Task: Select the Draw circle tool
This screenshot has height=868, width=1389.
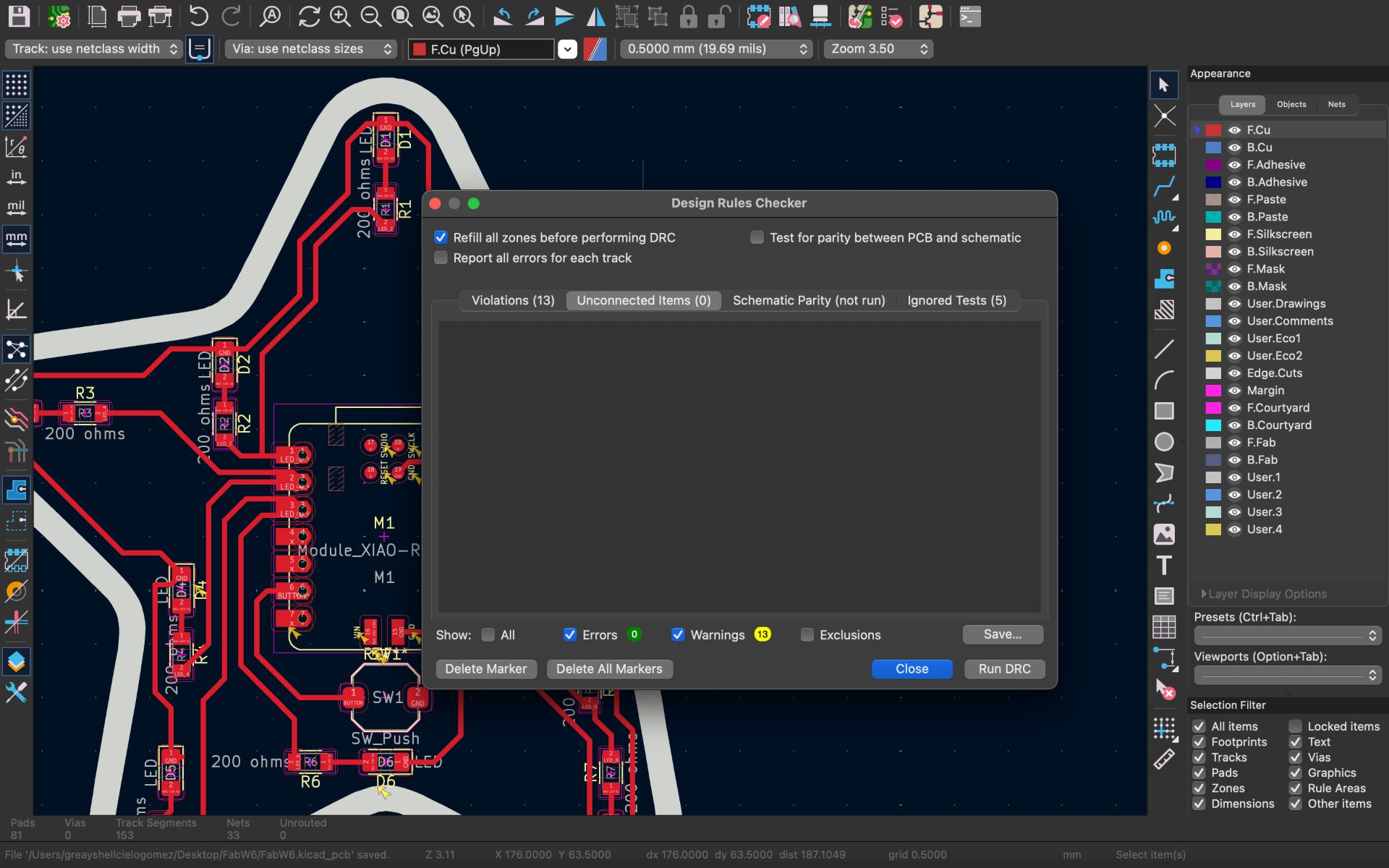Action: 1164,442
